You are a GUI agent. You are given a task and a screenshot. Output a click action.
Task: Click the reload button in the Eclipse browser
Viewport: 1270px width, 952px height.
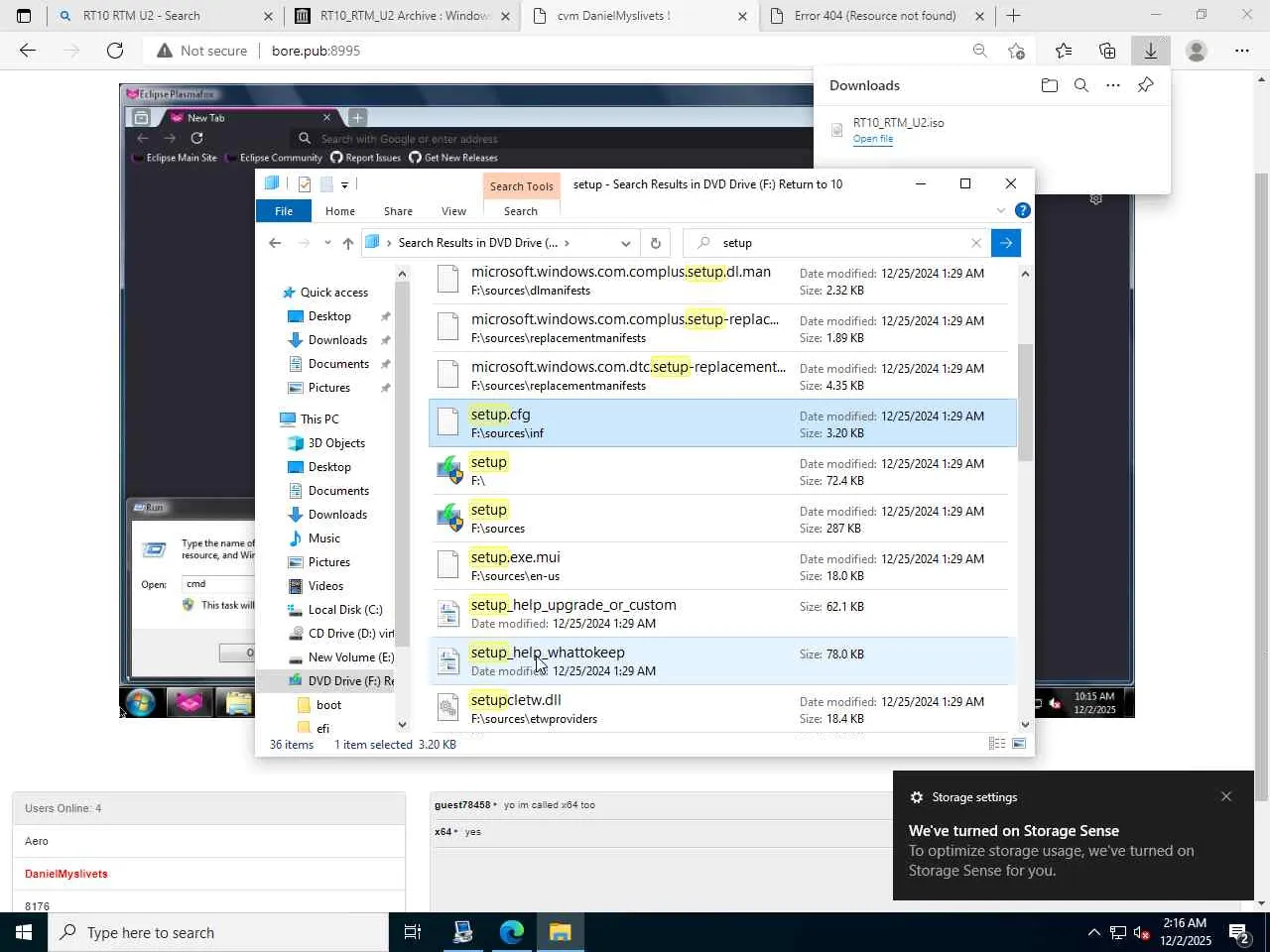[196, 139]
